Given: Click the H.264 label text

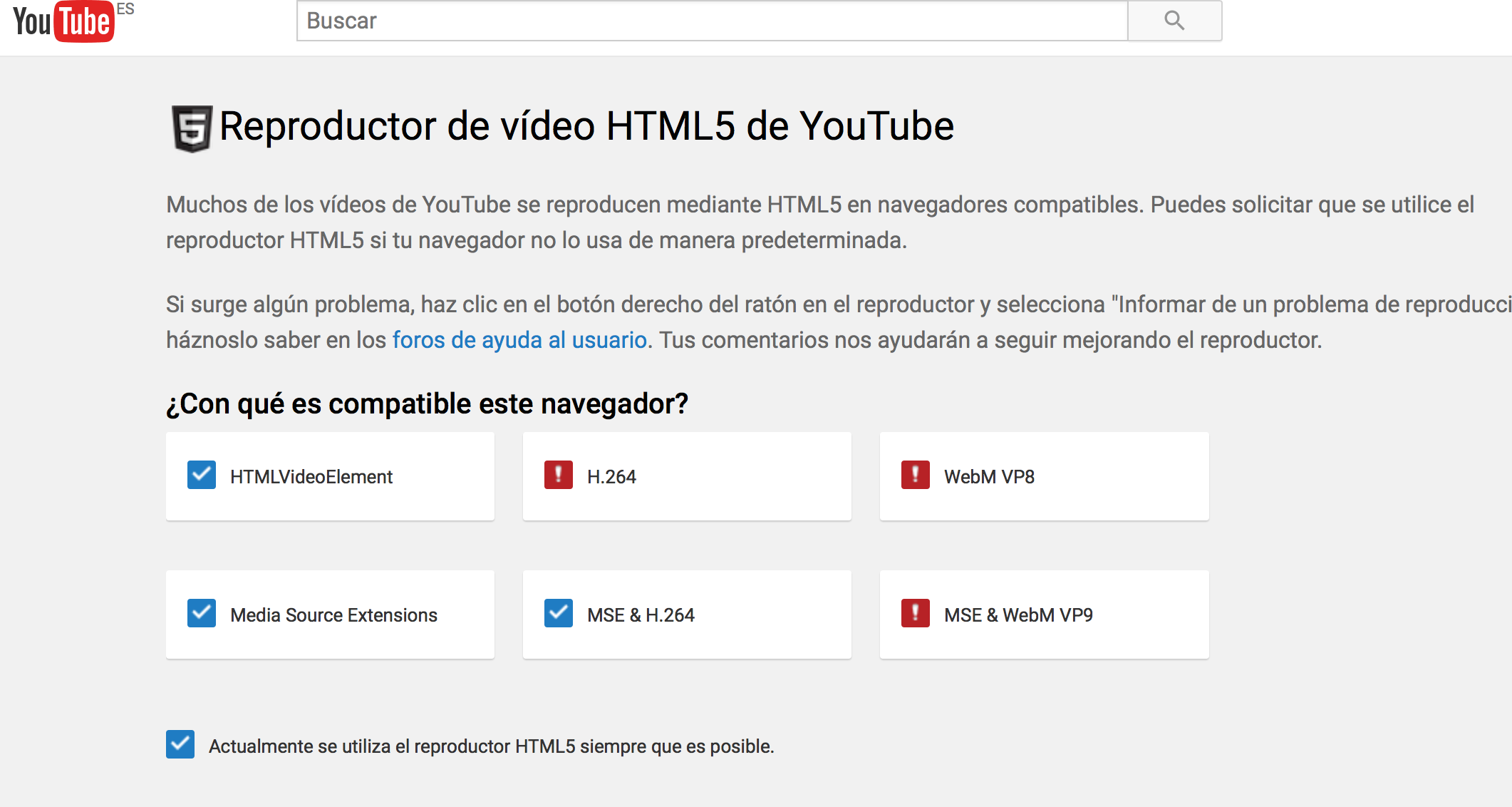Looking at the screenshot, I should click(611, 477).
